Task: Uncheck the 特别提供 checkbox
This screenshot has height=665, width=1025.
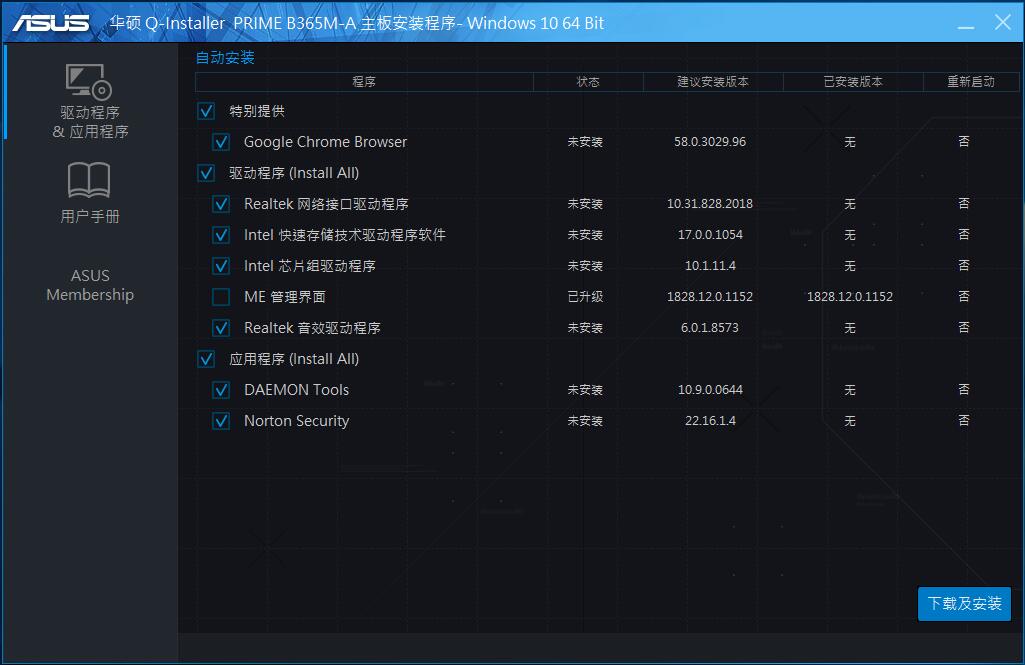Action: tap(206, 111)
